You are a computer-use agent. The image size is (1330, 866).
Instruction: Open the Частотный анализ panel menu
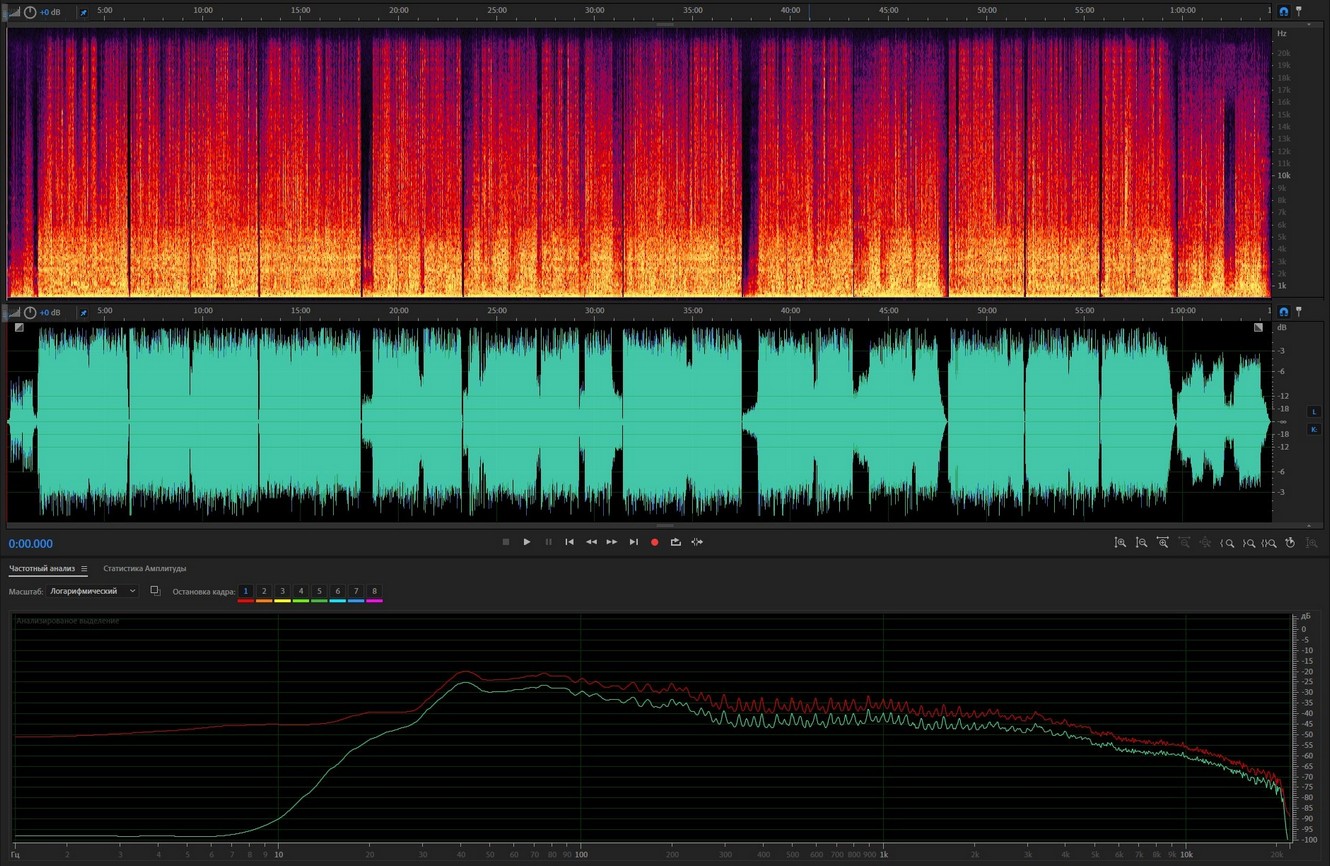tap(84, 569)
